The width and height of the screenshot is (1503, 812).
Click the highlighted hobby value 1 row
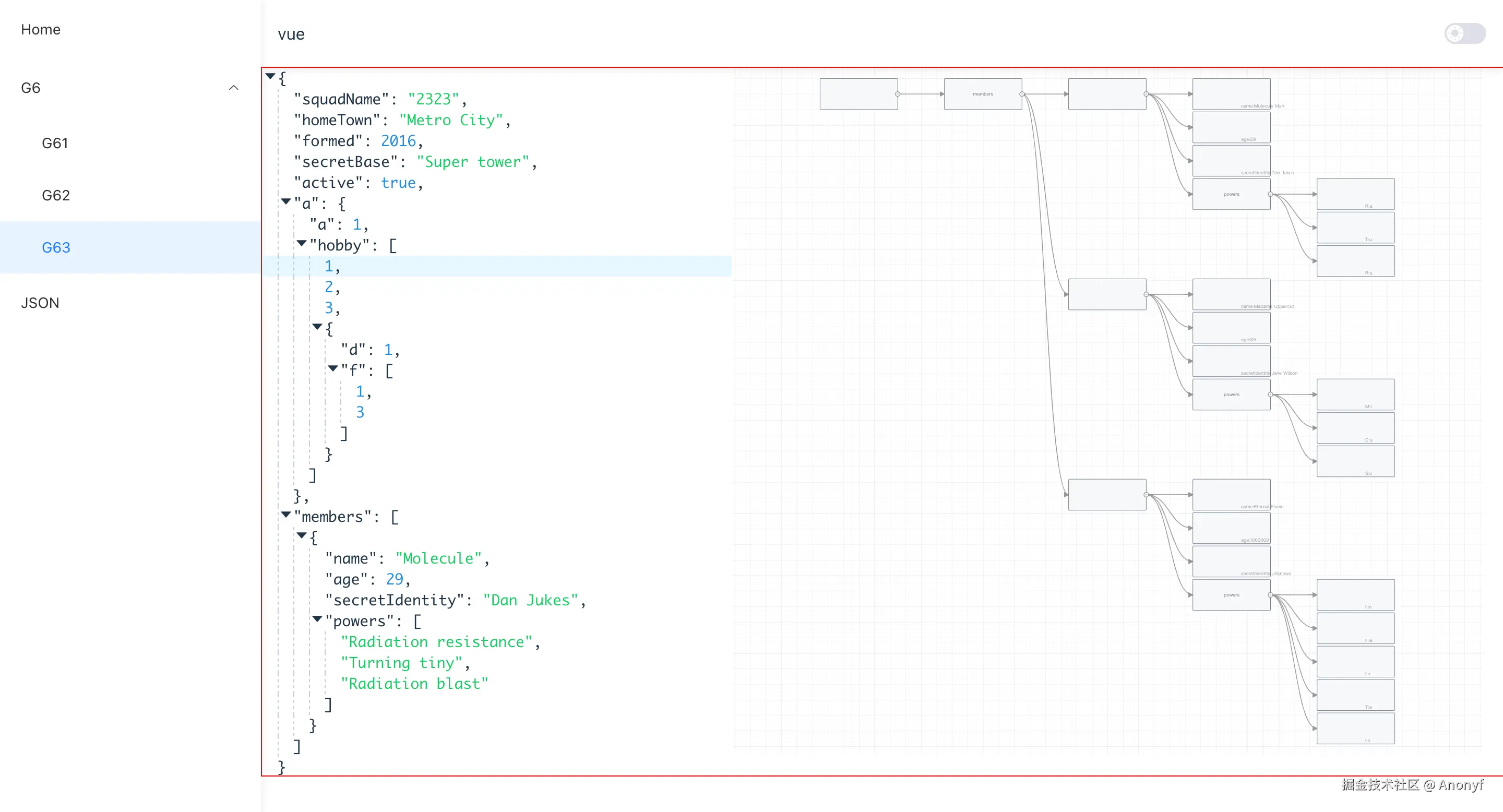pos(328,266)
